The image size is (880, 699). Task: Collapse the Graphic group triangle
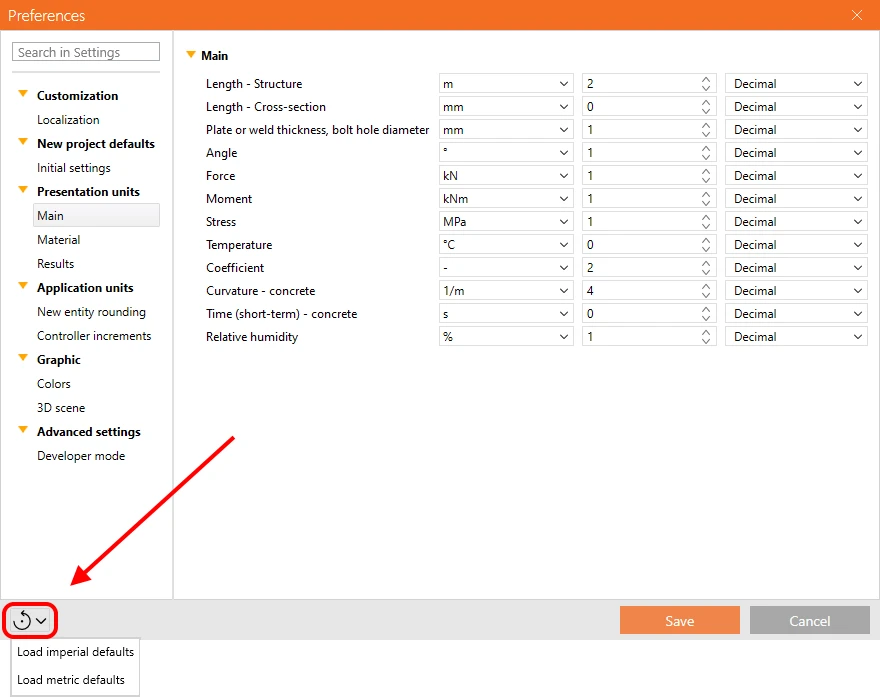pyautogui.click(x=23, y=358)
